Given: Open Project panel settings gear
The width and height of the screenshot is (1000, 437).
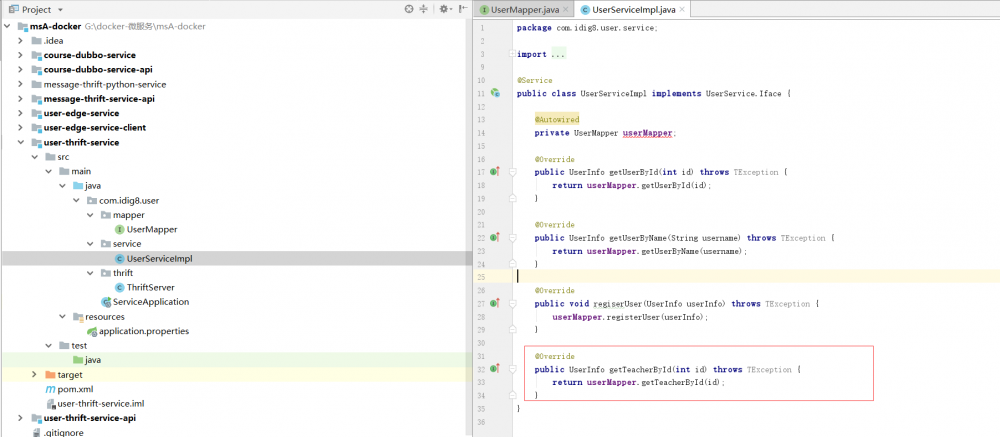Looking at the screenshot, I should (446, 9).
